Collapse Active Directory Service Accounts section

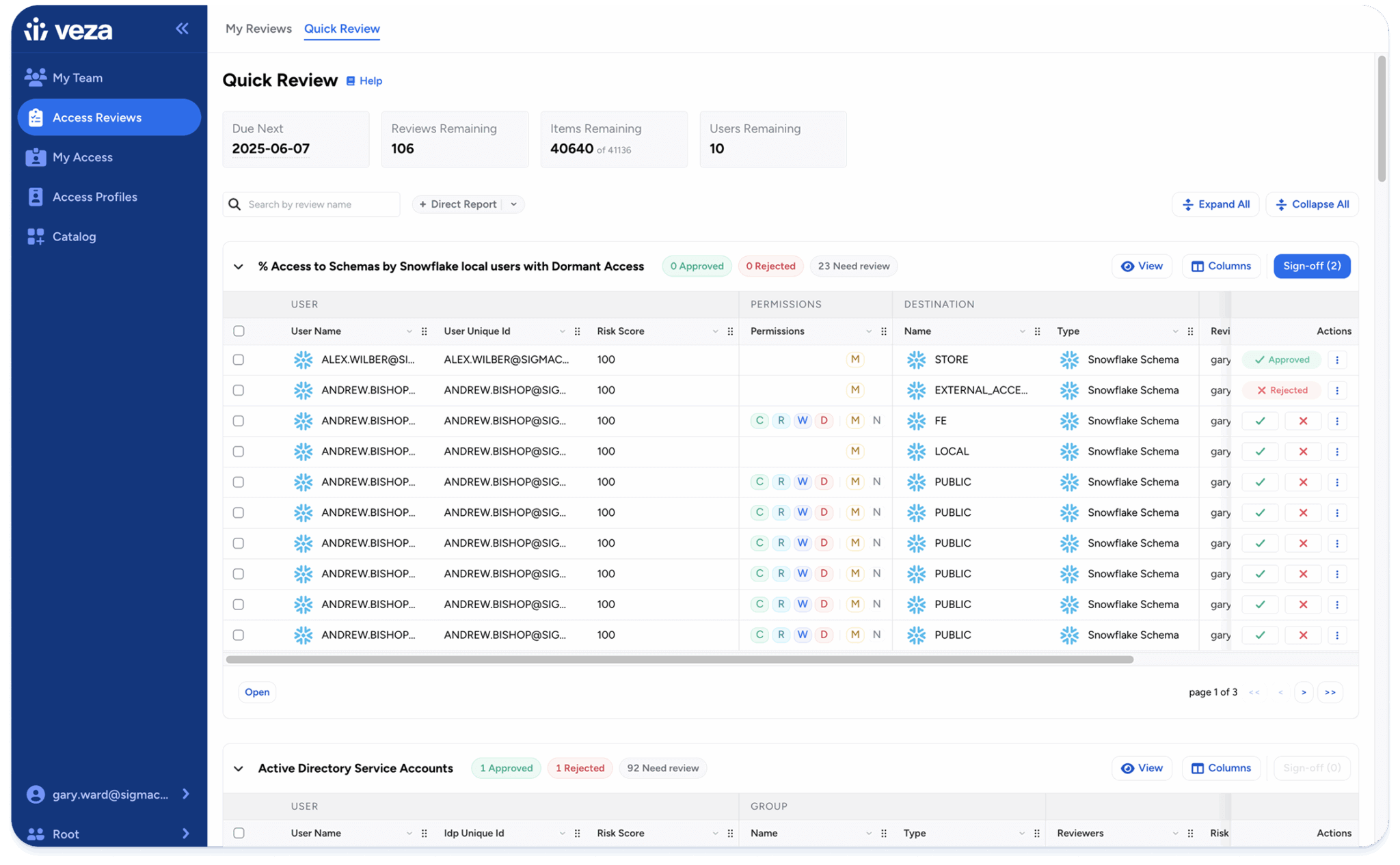click(239, 769)
